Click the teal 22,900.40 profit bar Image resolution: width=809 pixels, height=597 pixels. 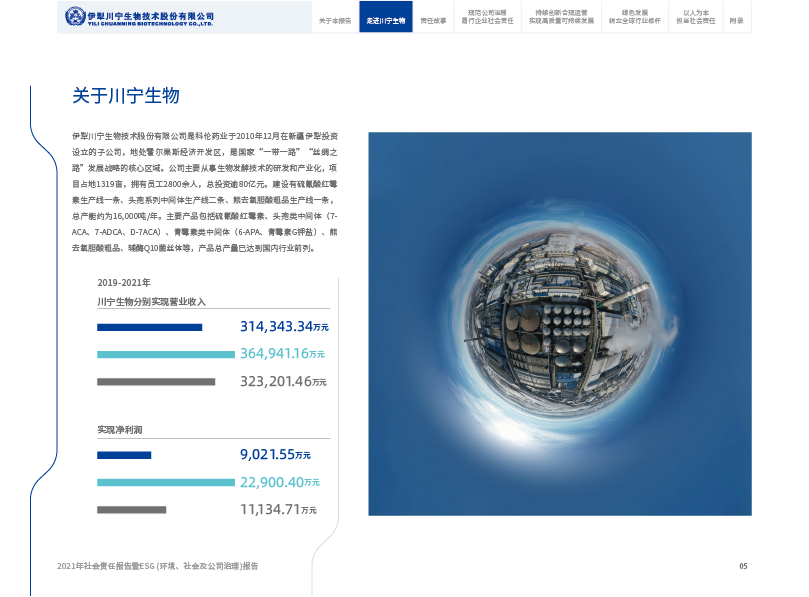165,482
